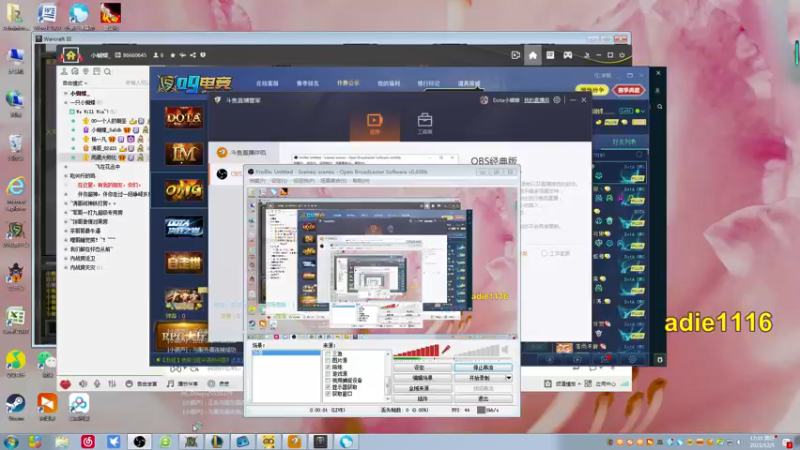800x450 pixels.
Task: Switch to 道具商城 tab in 09 platform
Action: [x=469, y=83]
